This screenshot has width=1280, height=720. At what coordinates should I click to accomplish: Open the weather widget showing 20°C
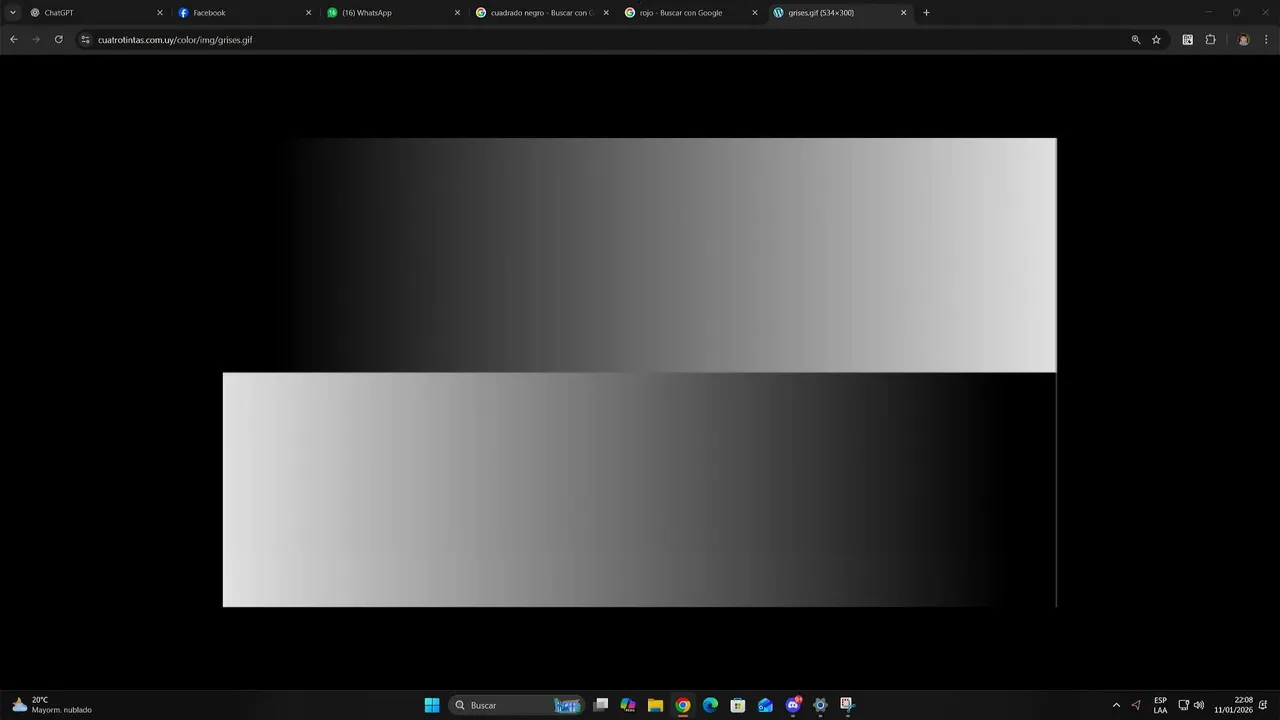tap(52, 705)
